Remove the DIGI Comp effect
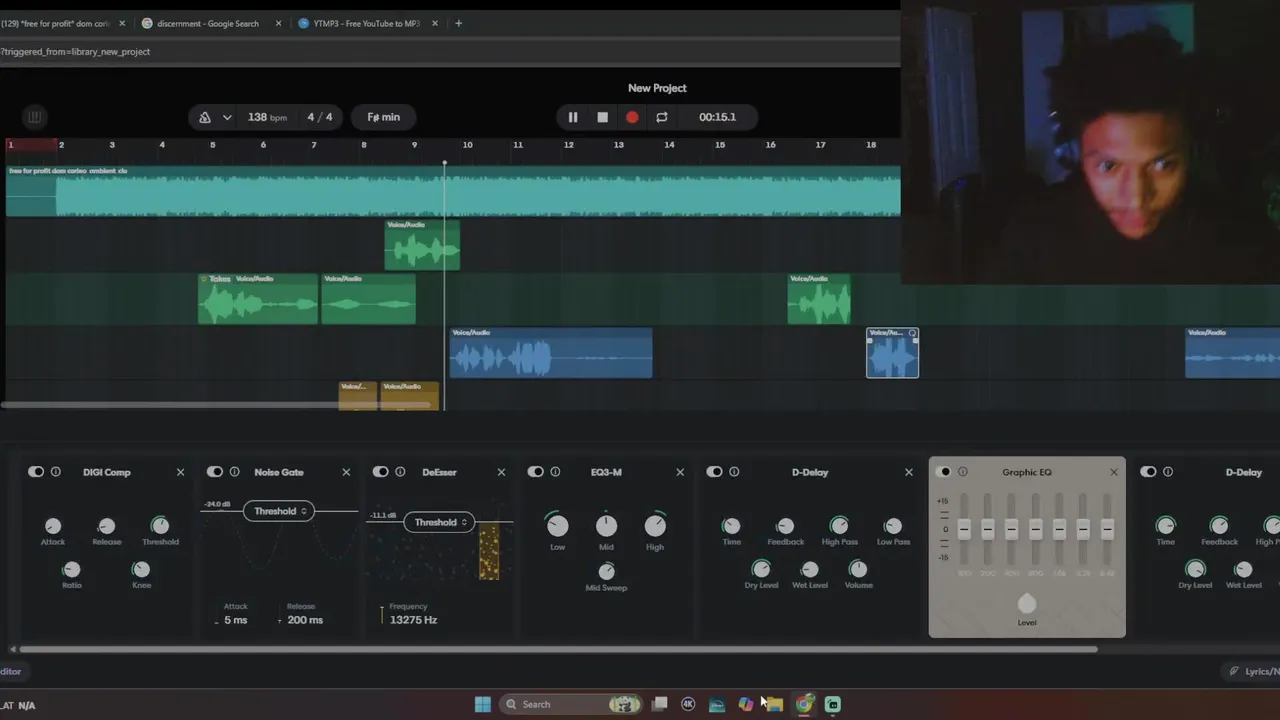 tap(180, 472)
